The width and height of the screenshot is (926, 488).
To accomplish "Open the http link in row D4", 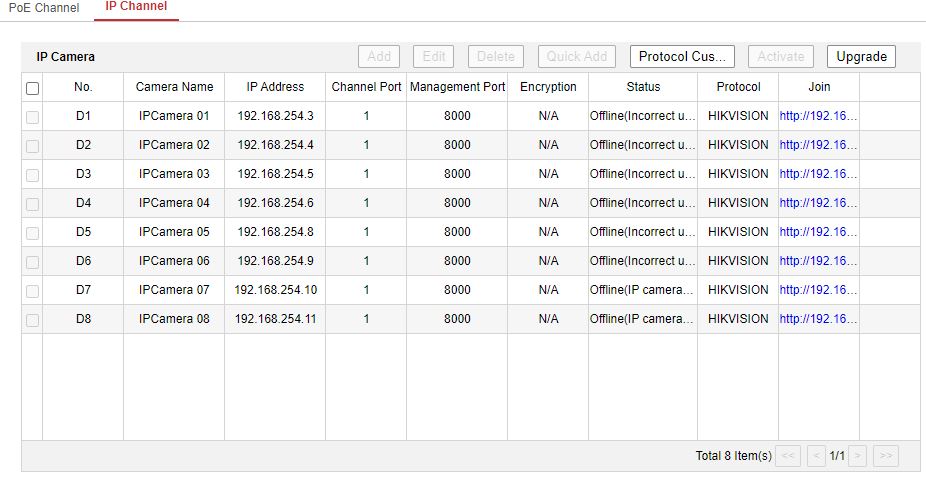I will tap(818, 203).
